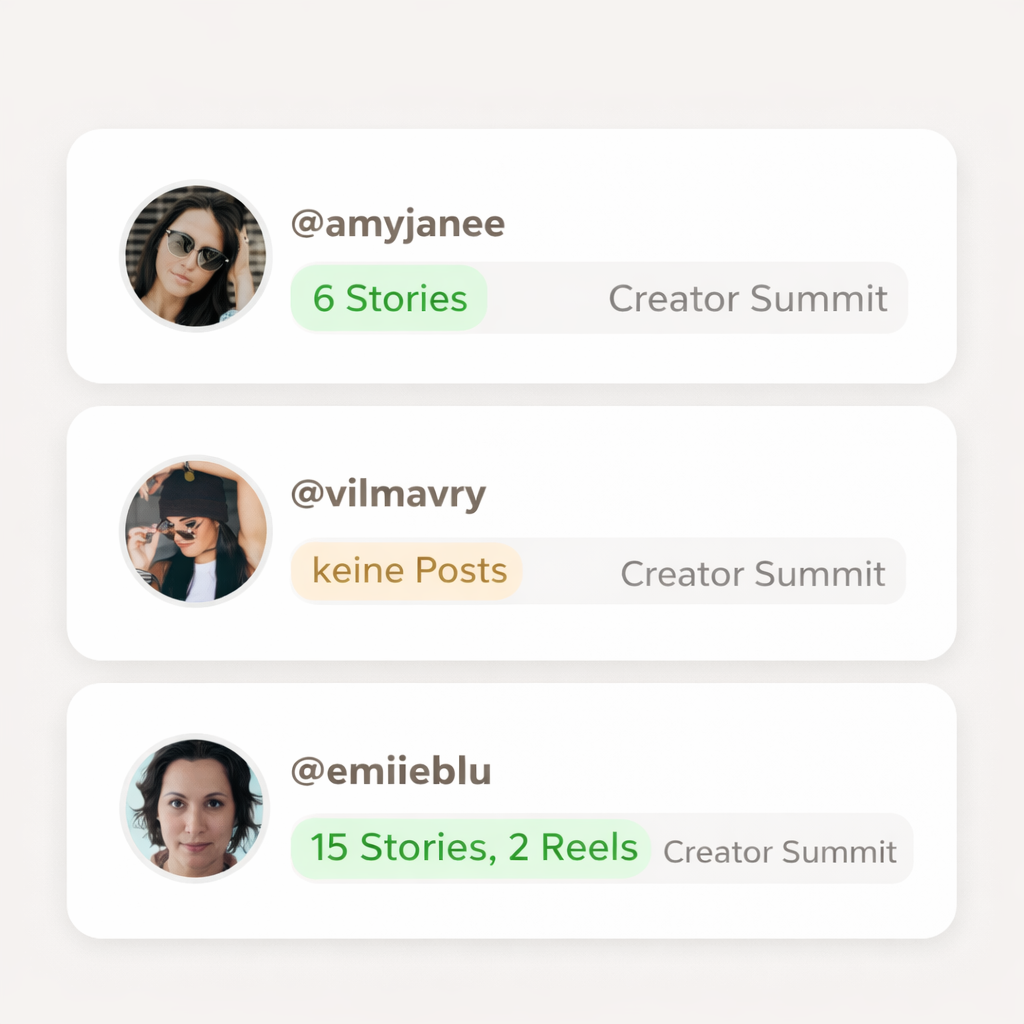Click the gap between amyjanee and vilmavry cards
Image resolution: width=1024 pixels, height=1024 pixels.
[x=511, y=395]
